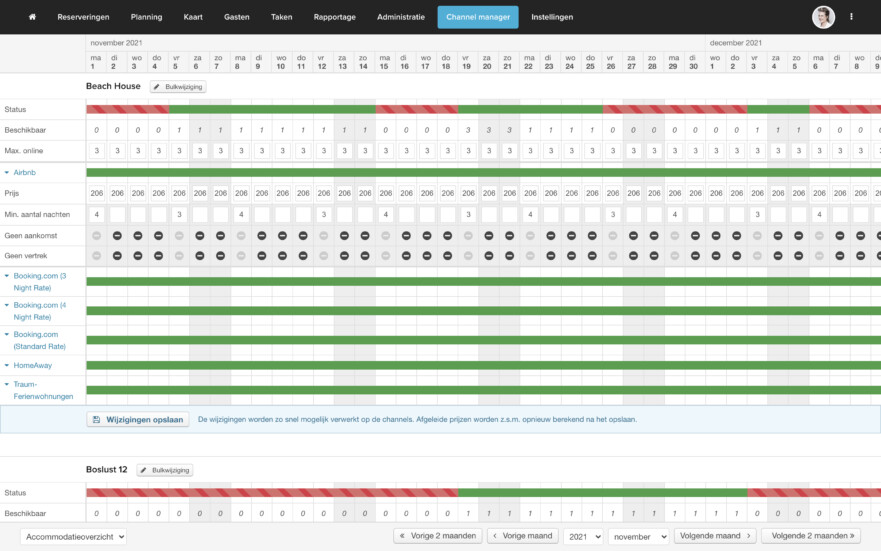
Task: Switch to the Rapportage tab
Action: click(334, 17)
